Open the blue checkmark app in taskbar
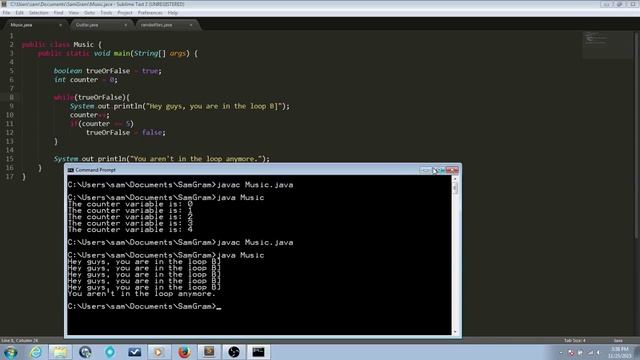This screenshot has width=640, height=360. tap(135, 352)
